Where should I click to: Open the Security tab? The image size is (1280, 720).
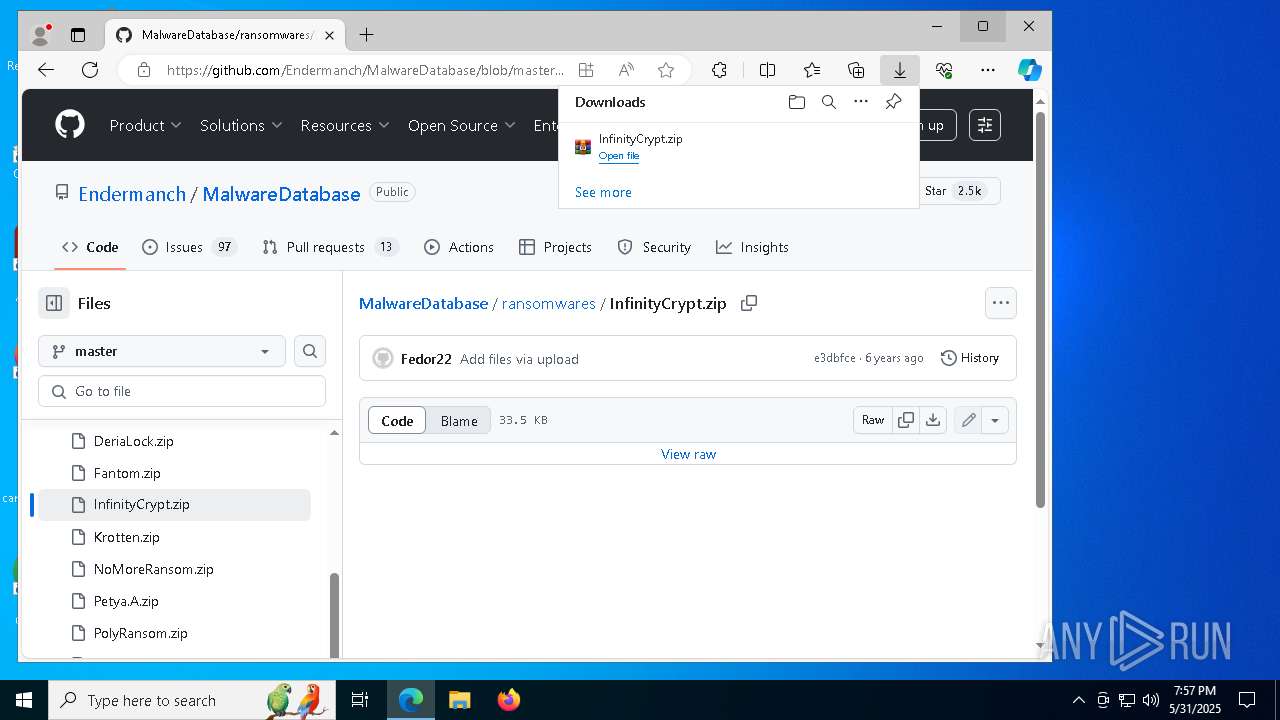click(654, 247)
